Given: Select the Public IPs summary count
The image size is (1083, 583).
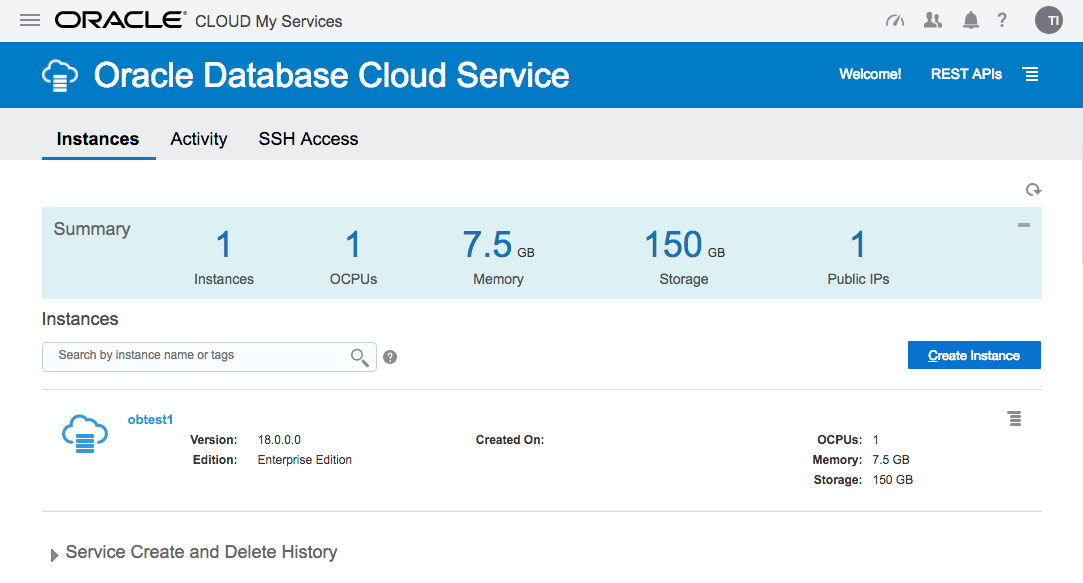Looking at the screenshot, I should point(858,245).
